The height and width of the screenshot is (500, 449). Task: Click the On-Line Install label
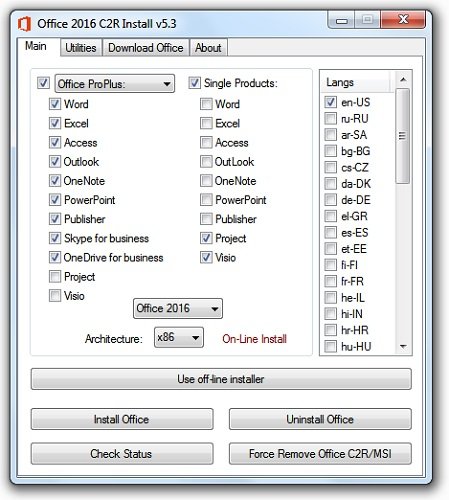pyautogui.click(x=254, y=339)
